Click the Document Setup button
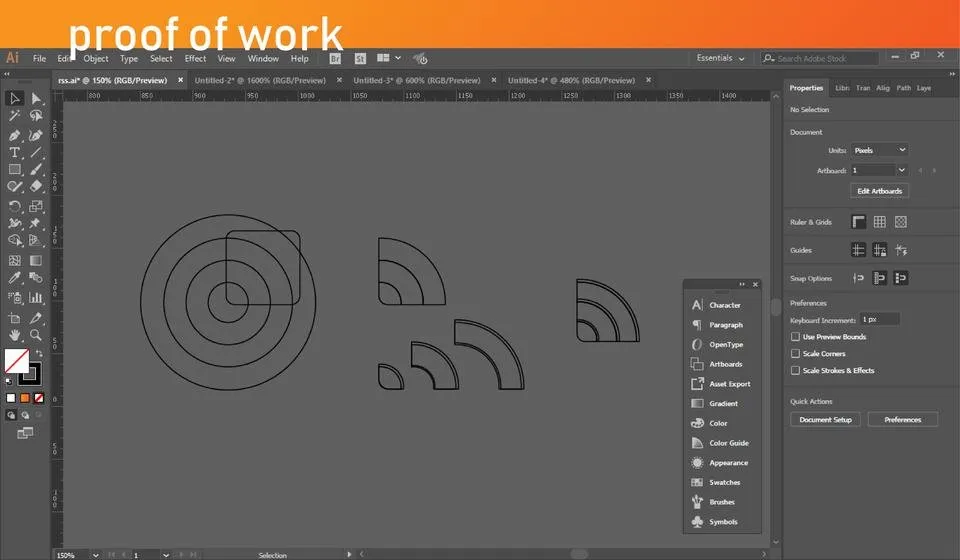This screenshot has height=560, width=960. point(825,420)
